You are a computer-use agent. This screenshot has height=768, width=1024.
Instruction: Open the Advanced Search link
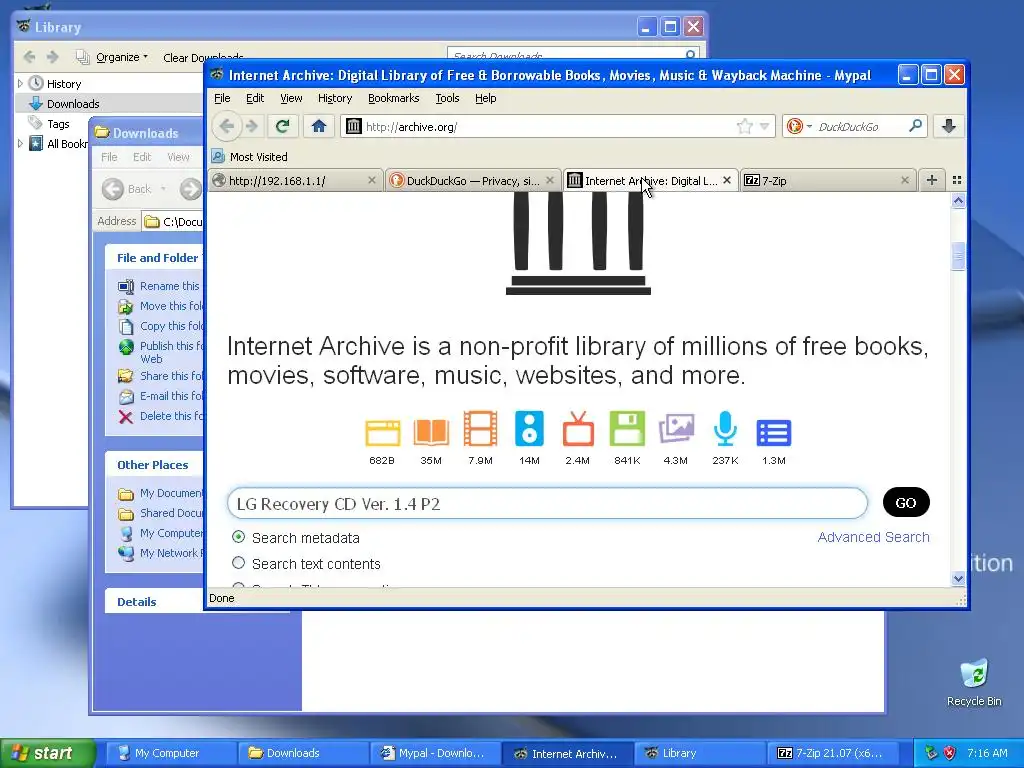(873, 537)
